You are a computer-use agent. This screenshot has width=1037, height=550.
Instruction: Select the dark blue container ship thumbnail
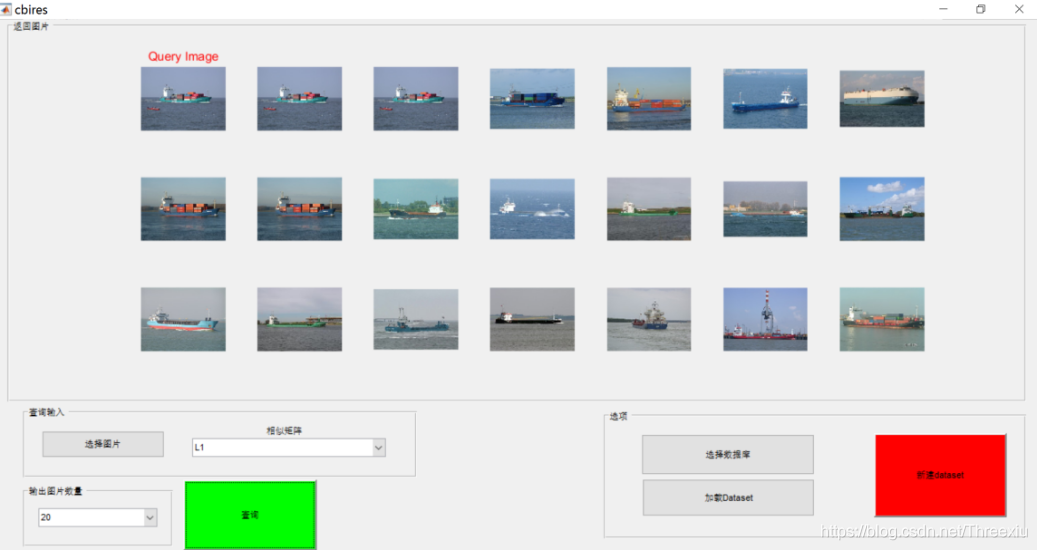(532, 98)
